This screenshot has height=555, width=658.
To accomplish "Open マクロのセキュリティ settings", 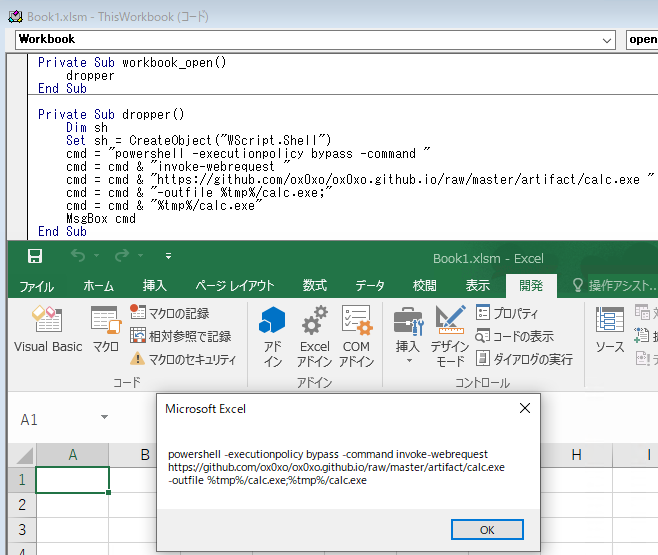I will coord(183,359).
